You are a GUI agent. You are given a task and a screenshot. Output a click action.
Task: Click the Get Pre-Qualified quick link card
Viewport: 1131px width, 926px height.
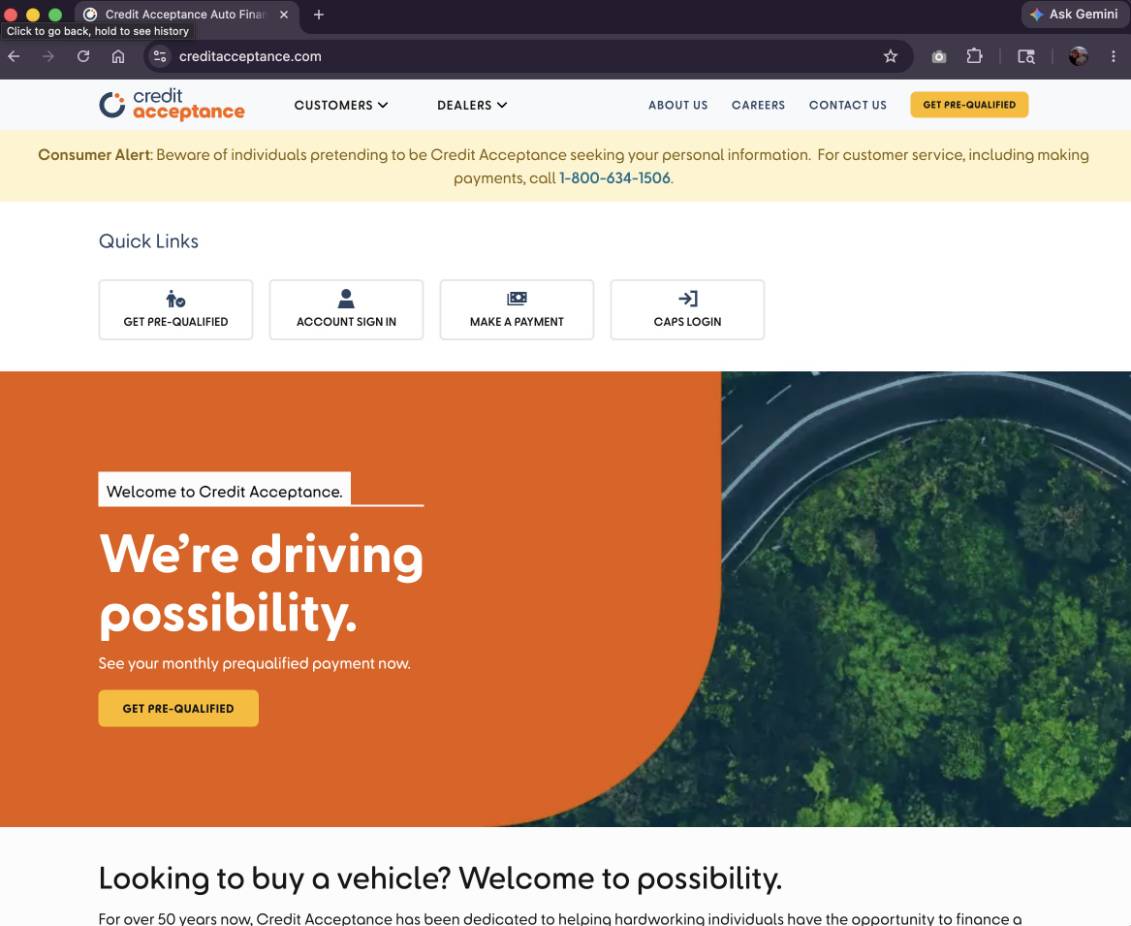tap(176, 309)
